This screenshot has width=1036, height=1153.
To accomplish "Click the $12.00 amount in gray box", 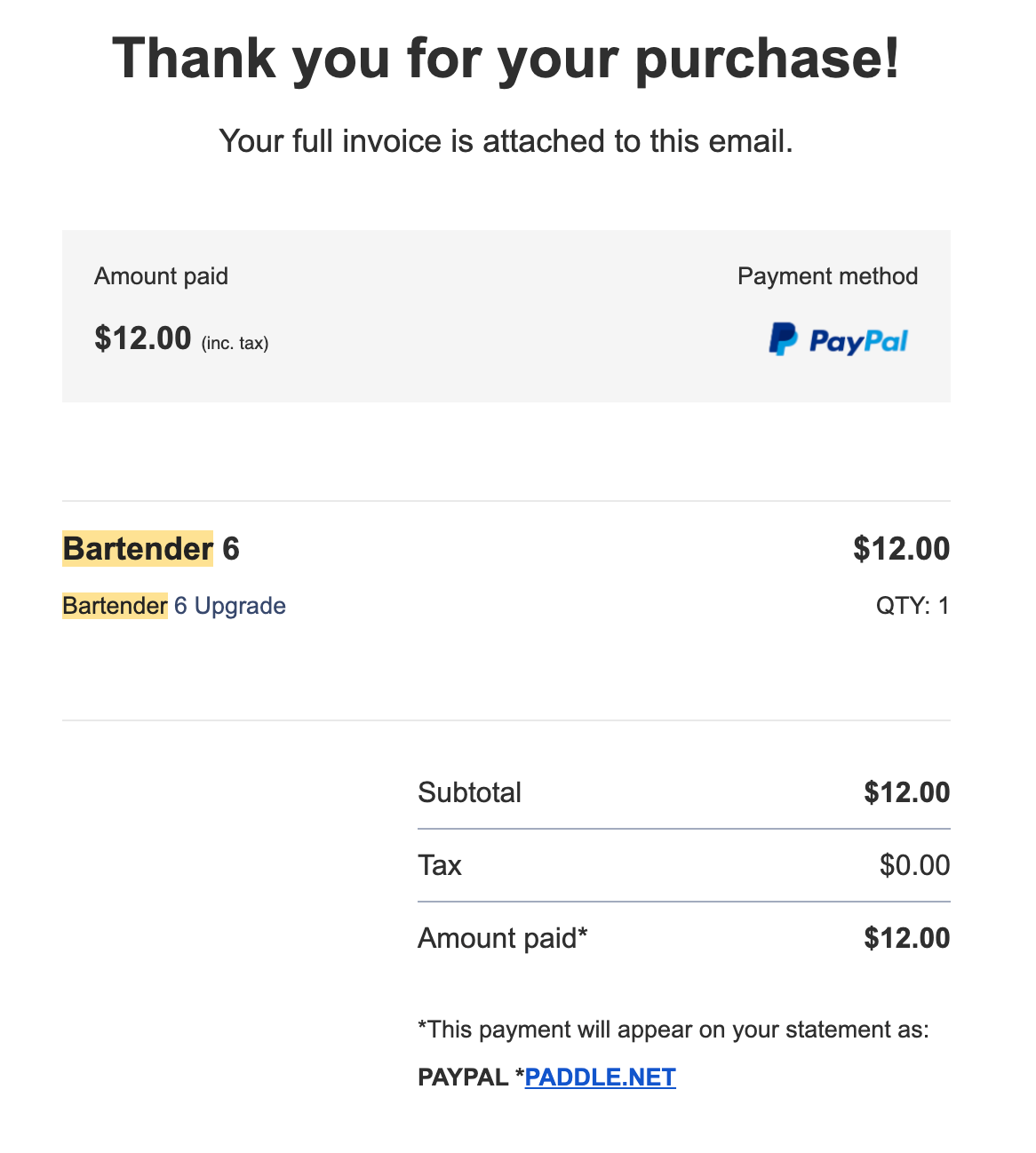I will click(x=143, y=338).
